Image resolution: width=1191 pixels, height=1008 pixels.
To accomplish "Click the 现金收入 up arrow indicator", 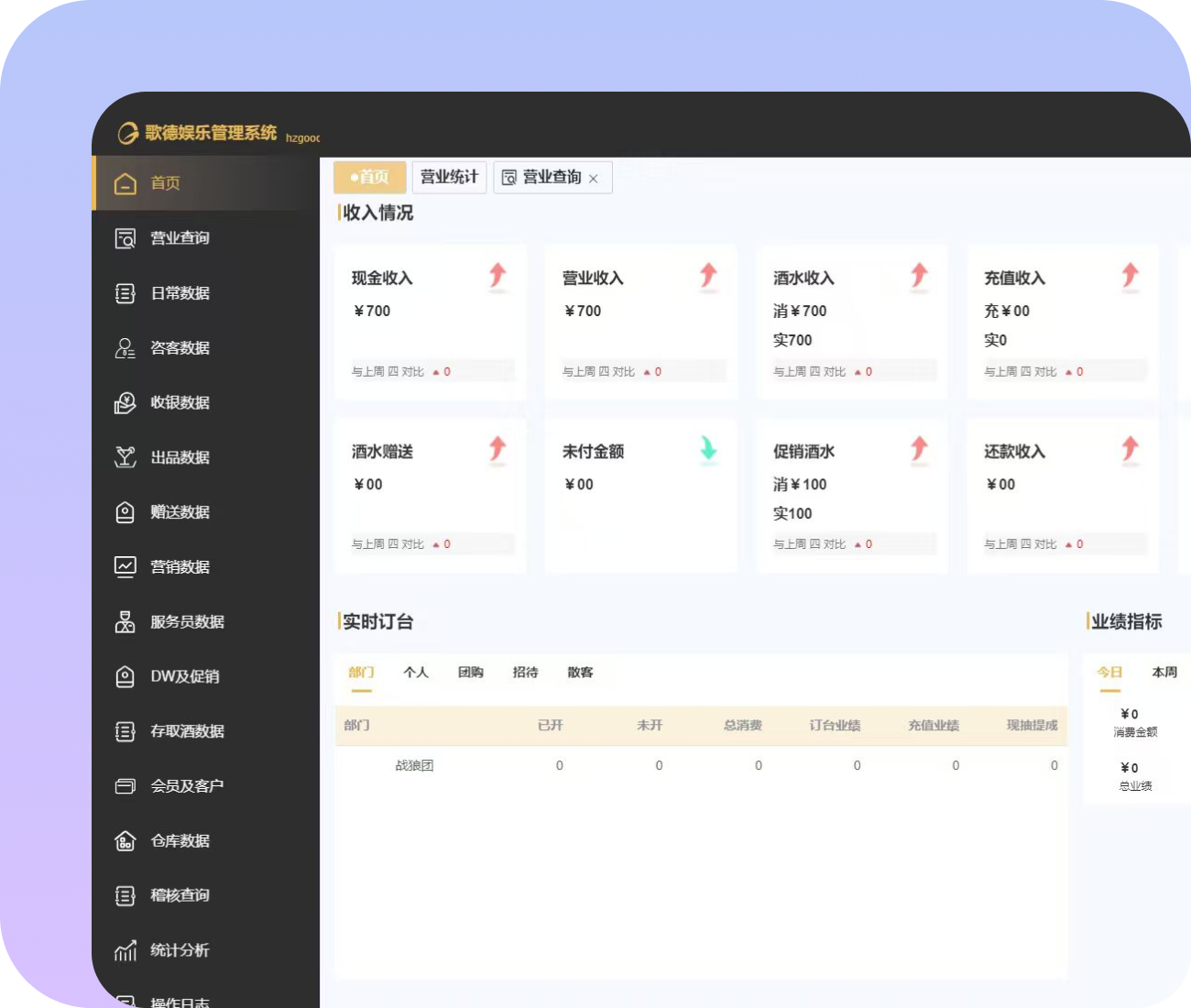I will 497,275.
